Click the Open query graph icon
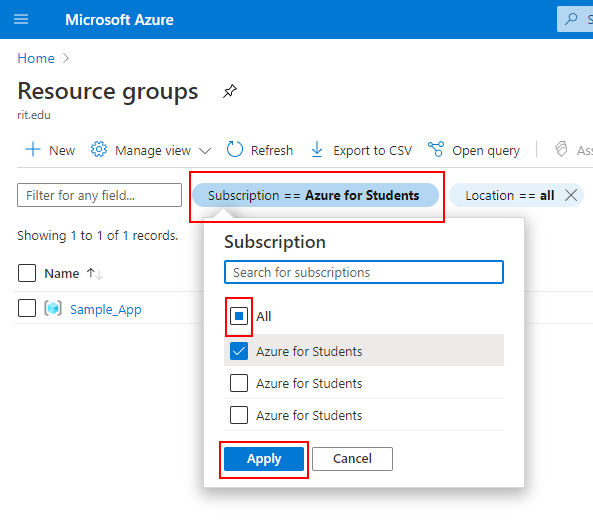 click(x=436, y=149)
